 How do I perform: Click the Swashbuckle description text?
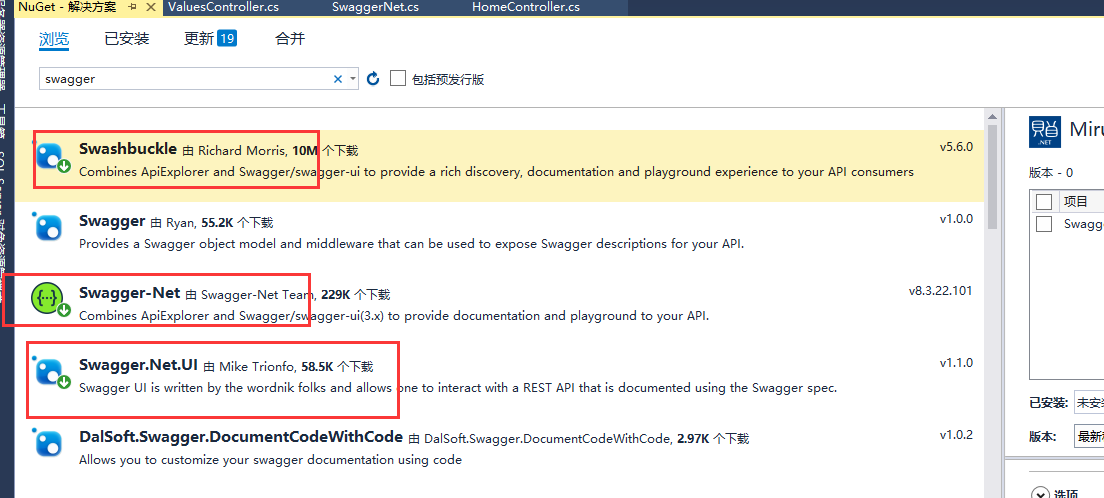pos(496,172)
